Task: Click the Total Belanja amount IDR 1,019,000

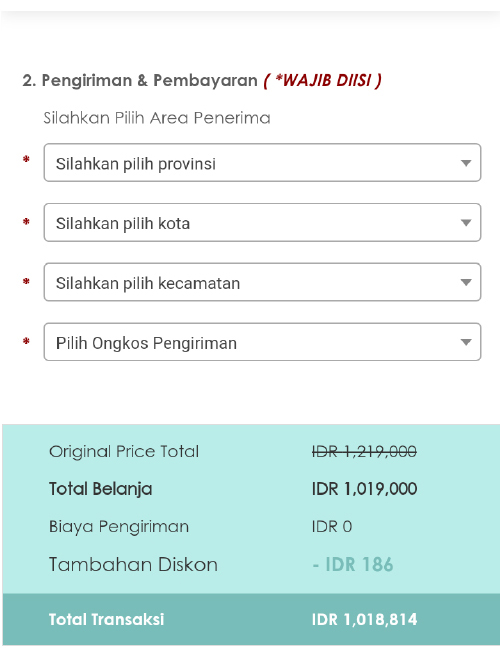Action: pyautogui.click(x=364, y=489)
